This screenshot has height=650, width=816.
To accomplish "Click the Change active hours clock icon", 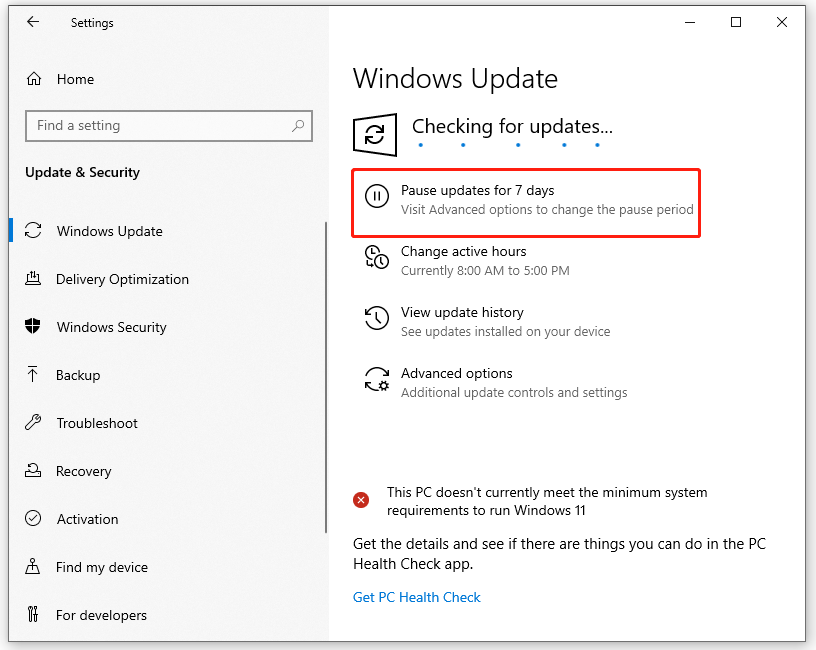I will [377, 257].
